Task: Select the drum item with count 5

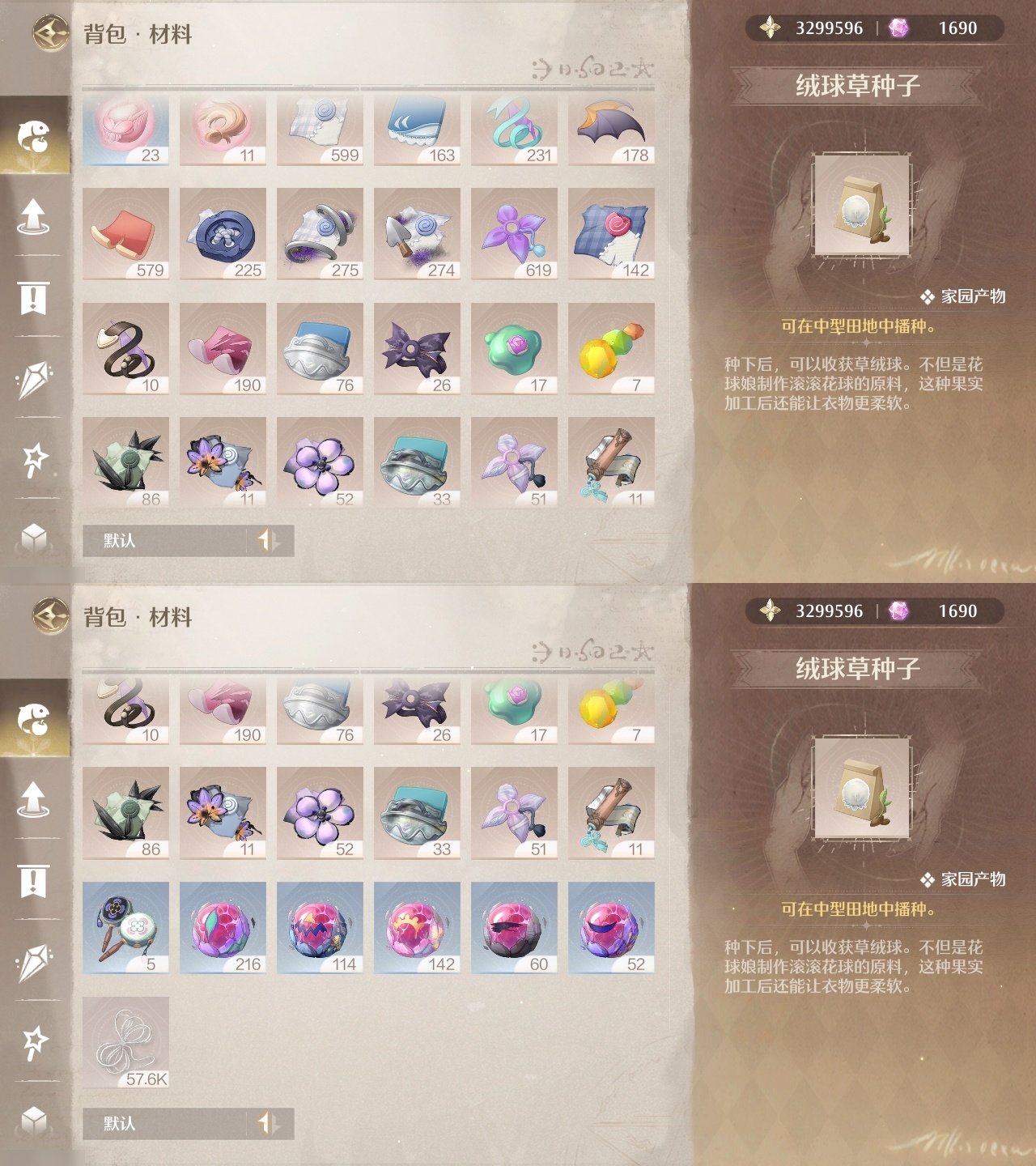Action: tap(125, 928)
